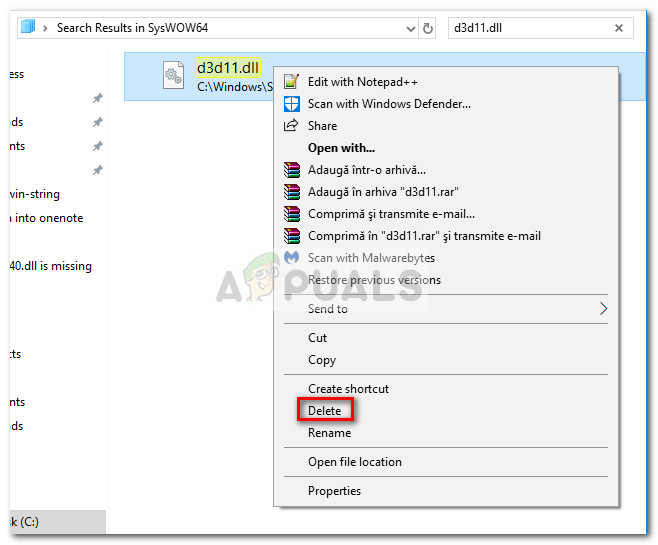Click pin icon next to 'ds' item
This screenshot has width=658, height=545.
click(x=97, y=122)
